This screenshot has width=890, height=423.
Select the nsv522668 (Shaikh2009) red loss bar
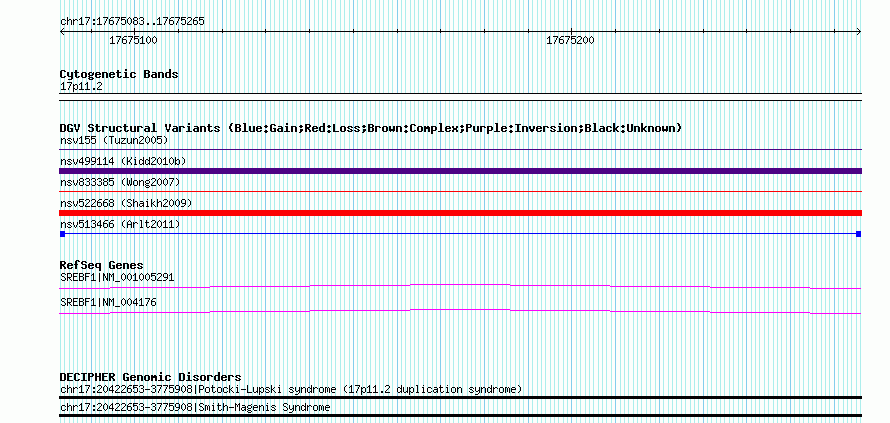[x=460, y=213]
